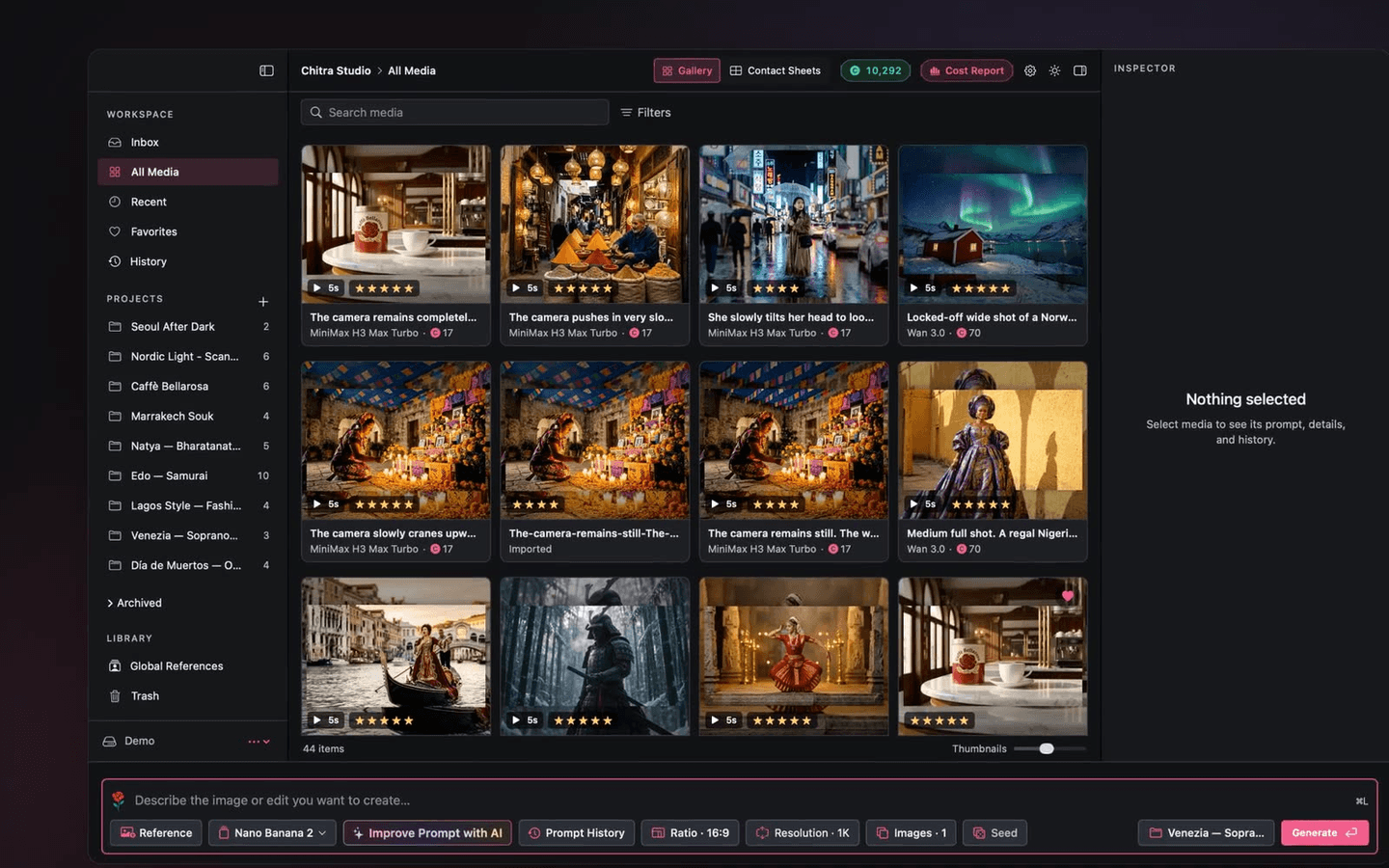
Task: Click the Seed button
Action: pyautogui.click(x=994, y=833)
